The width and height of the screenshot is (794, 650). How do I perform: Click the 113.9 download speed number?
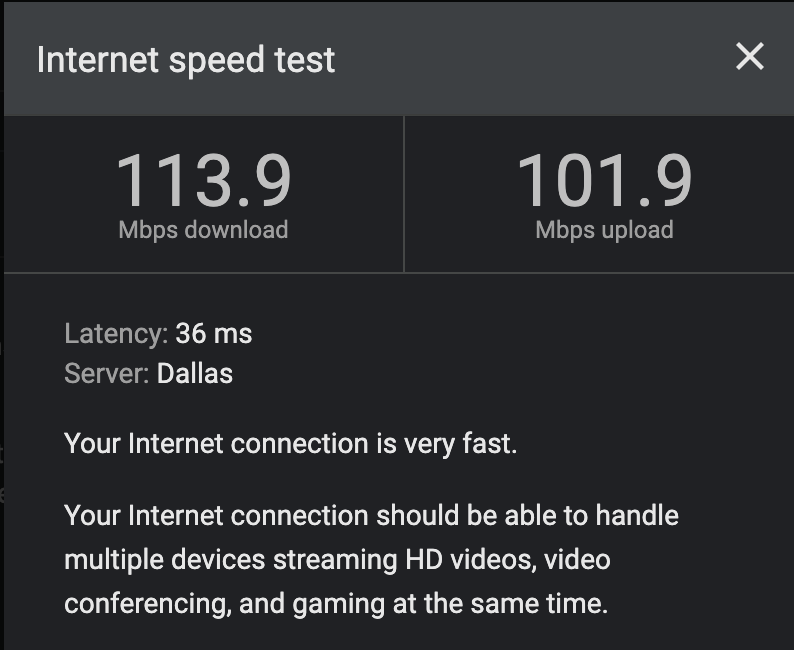(204, 181)
